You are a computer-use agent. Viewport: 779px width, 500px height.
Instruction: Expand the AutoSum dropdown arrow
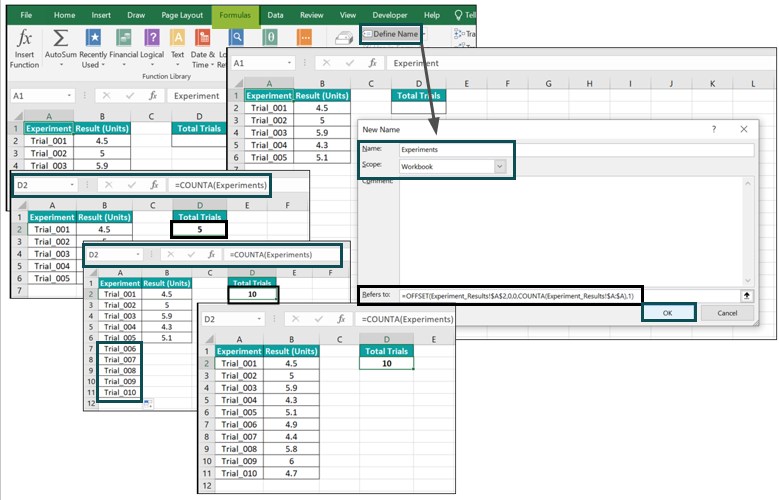point(61,65)
